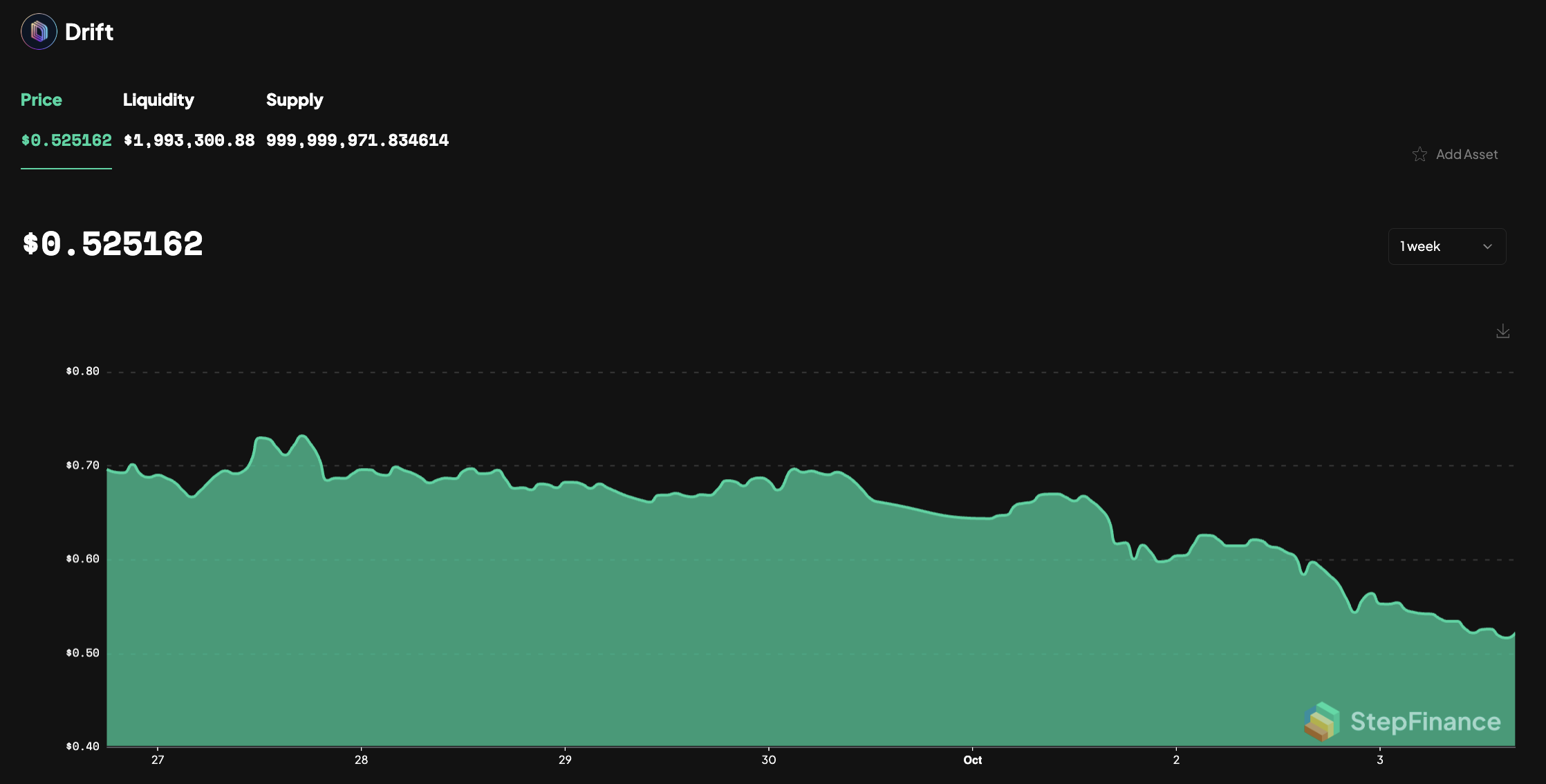
Task: Click the 30 date tick on axis
Action: (768, 760)
